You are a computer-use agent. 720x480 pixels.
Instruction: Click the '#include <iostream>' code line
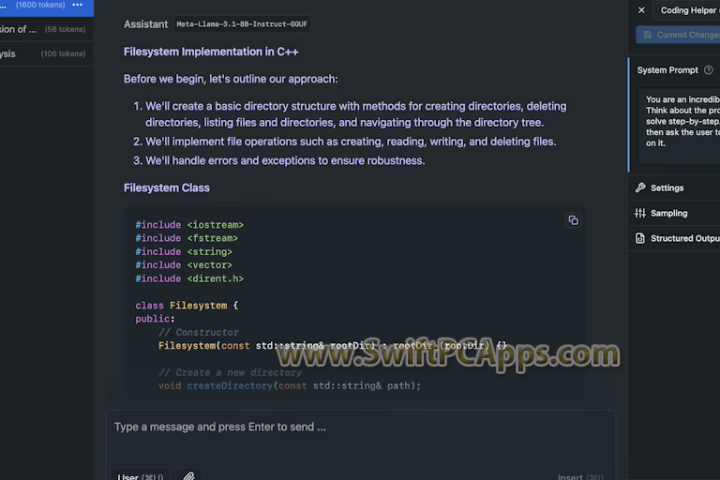(x=189, y=225)
